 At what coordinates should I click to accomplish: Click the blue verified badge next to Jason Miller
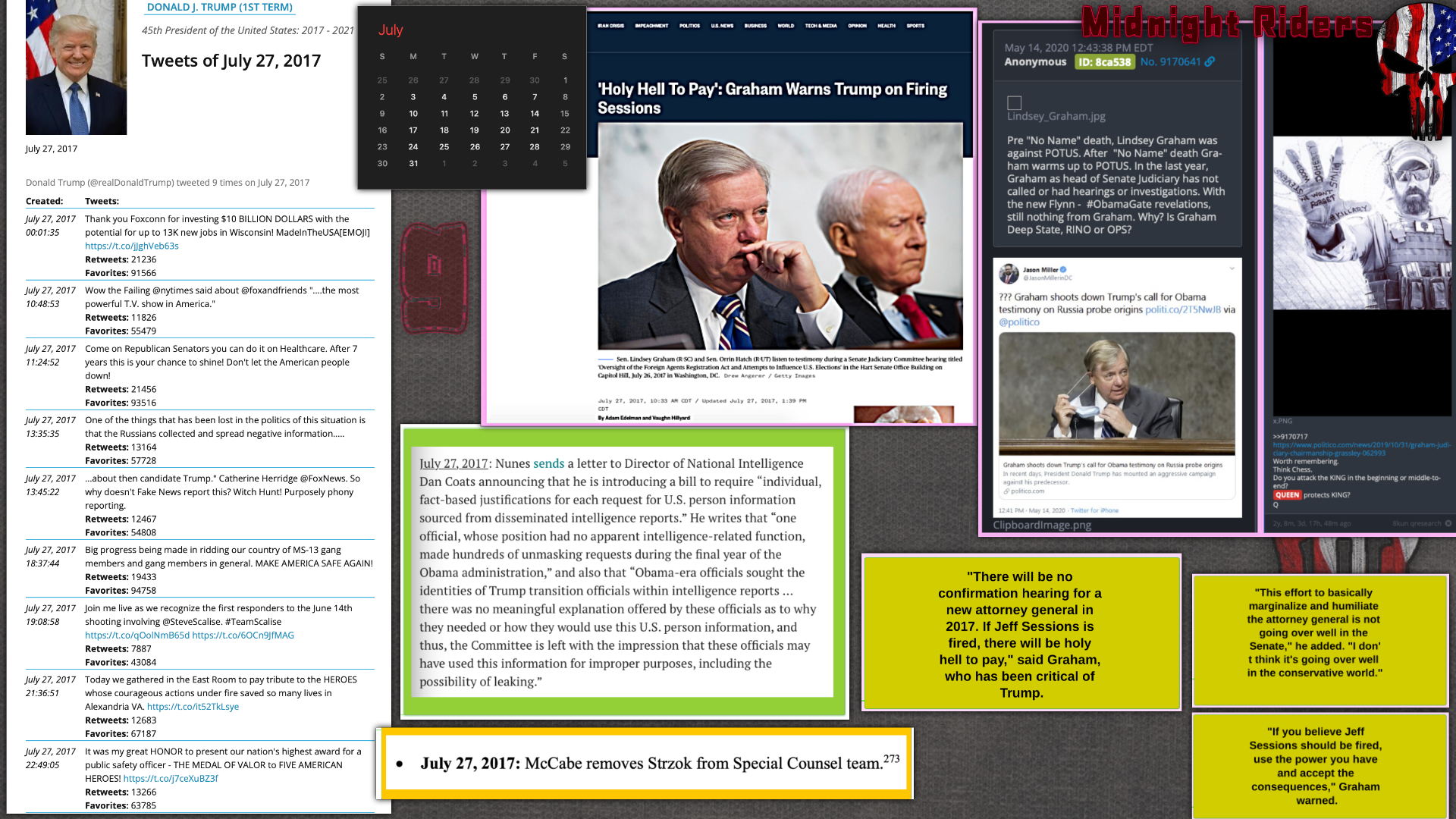point(1063,269)
